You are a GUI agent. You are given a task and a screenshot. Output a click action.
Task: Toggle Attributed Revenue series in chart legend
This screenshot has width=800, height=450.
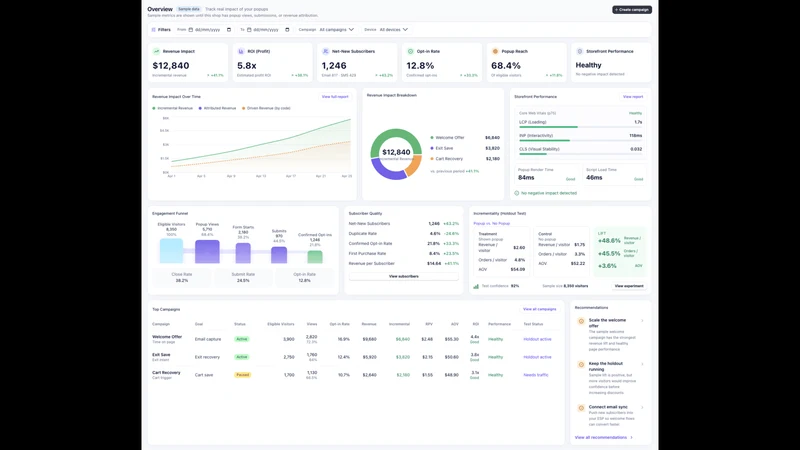[217, 108]
